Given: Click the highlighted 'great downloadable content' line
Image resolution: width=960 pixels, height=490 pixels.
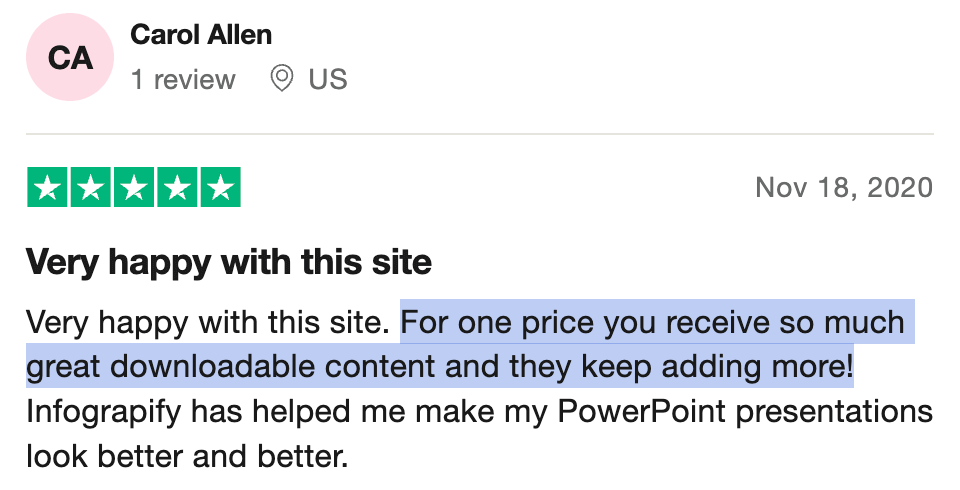Looking at the screenshot, I should [230, 366].
